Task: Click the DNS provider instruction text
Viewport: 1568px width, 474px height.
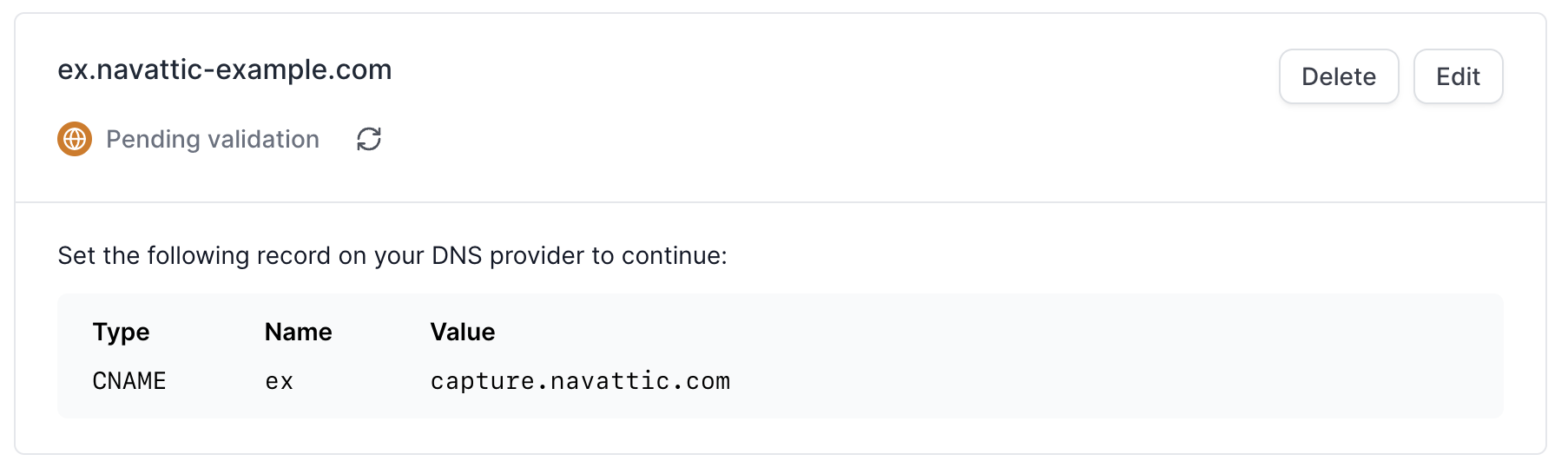Action: pyautogui.click(x=392, y=255)
